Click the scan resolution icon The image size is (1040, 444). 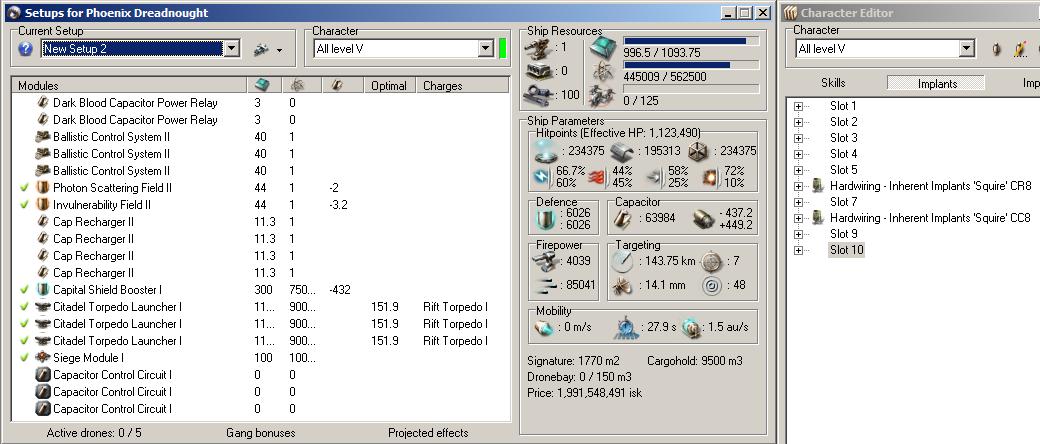622,285
